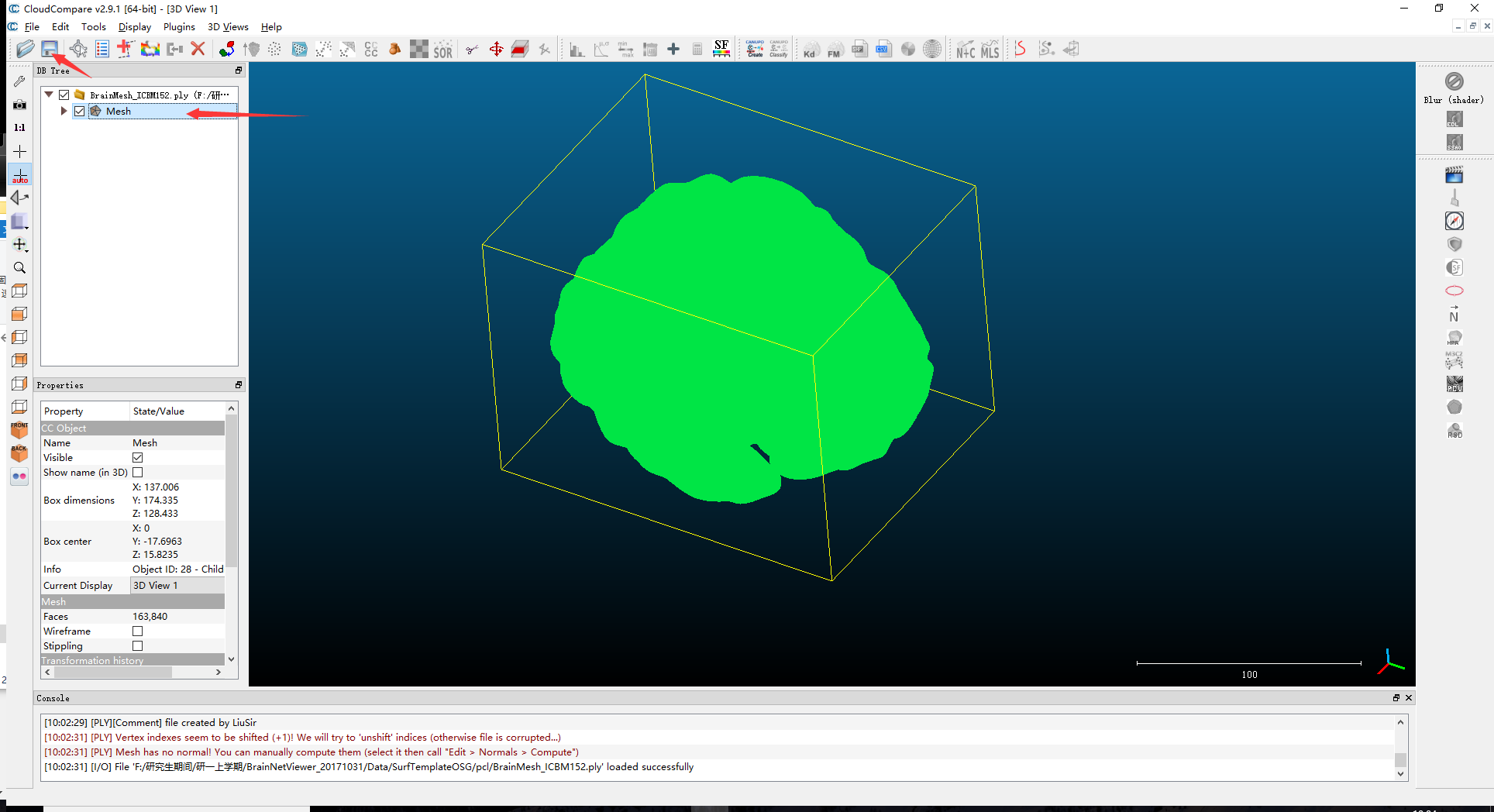Click the zoom magnifier icon in left toolbar
The width and height of the screenshot is (1494, 812).
coord(20,267)
